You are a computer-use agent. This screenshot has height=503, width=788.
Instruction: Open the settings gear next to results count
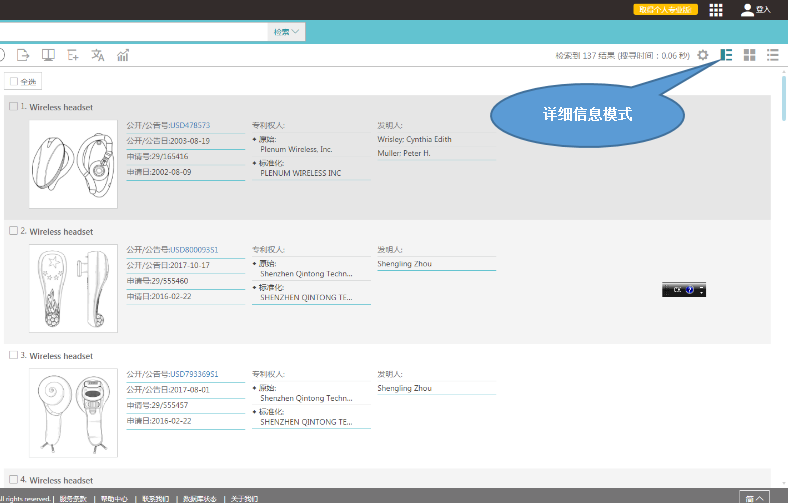703,55
